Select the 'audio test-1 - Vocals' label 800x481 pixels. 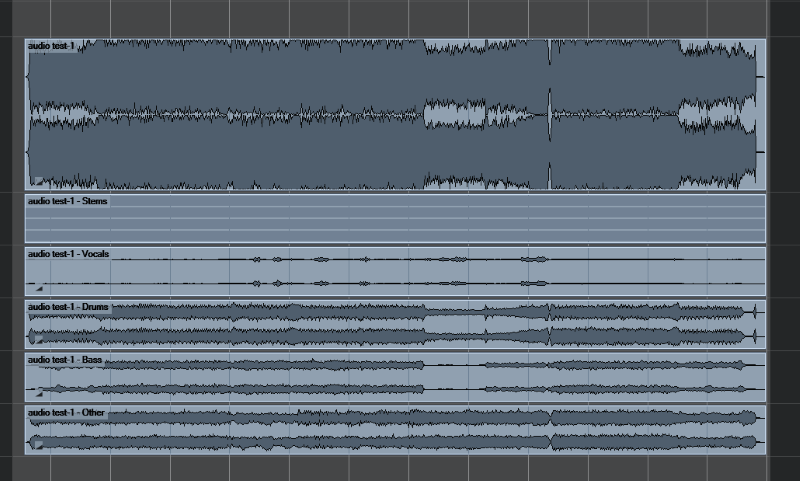coord(69,254)
